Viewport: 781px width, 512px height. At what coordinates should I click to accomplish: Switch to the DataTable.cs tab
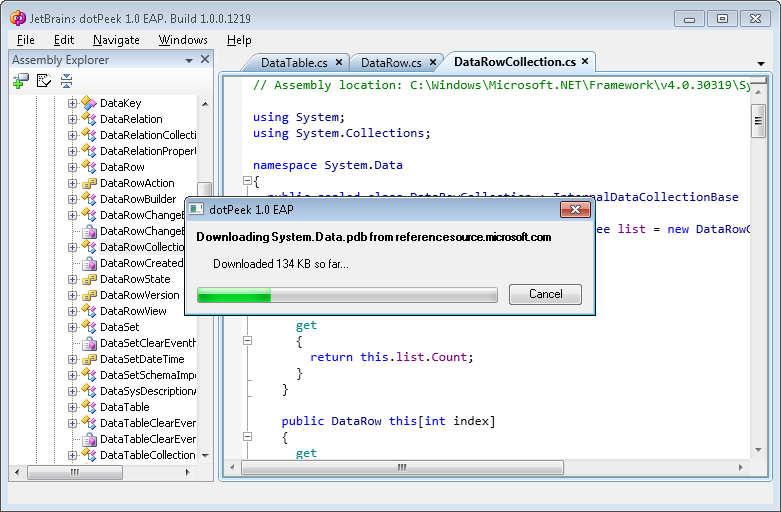tap(294, 63)
